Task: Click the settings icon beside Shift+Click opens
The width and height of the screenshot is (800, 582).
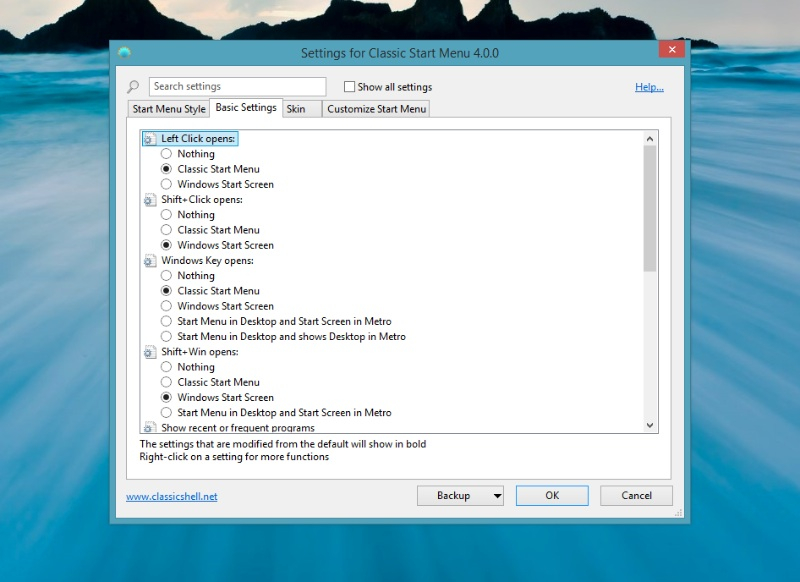Action: click(x=150, y=200)
